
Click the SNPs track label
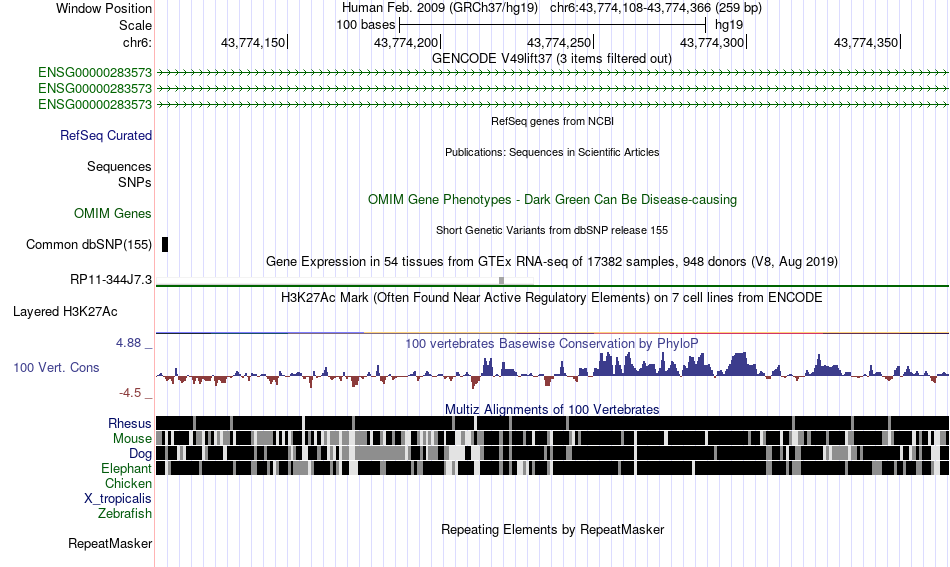pos(135,182)
